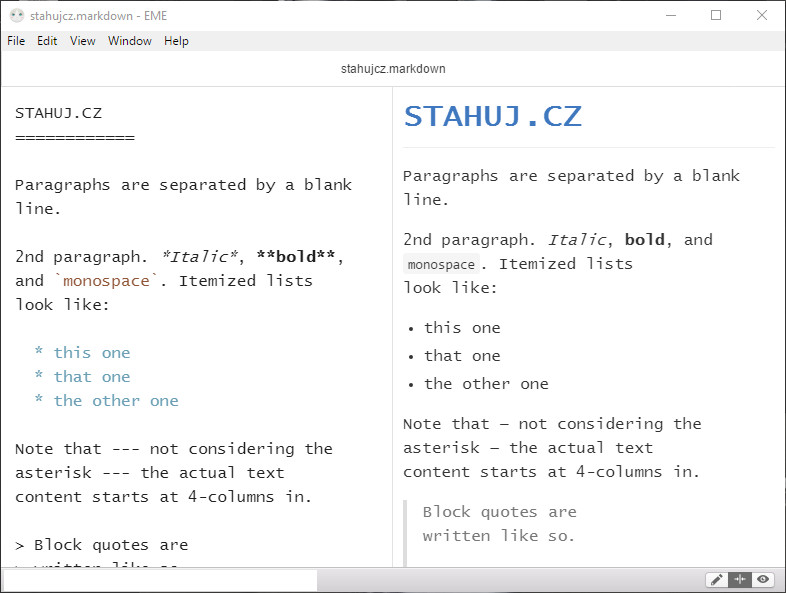Click monospace code chip in preview
Image resolution: width=786 pixels, height=593 pixels.
[x=441, y=264]
